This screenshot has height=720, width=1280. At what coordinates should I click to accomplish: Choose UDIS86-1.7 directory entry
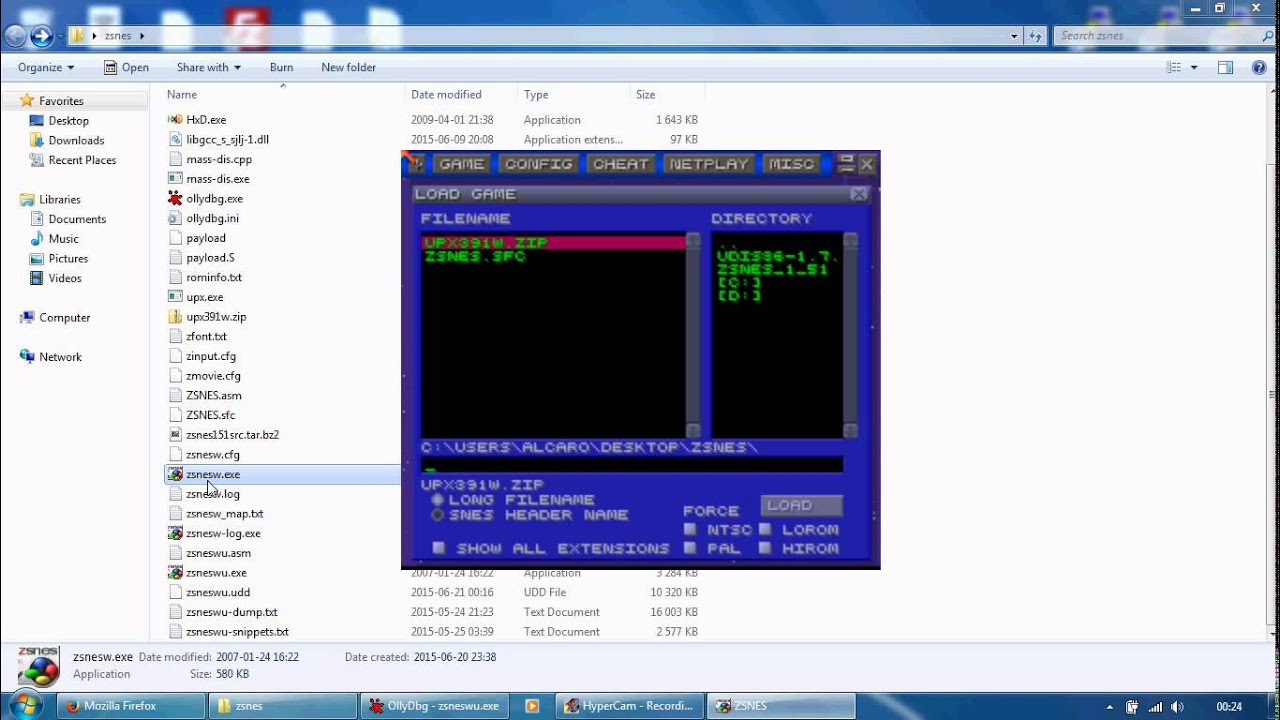(777, 256)
